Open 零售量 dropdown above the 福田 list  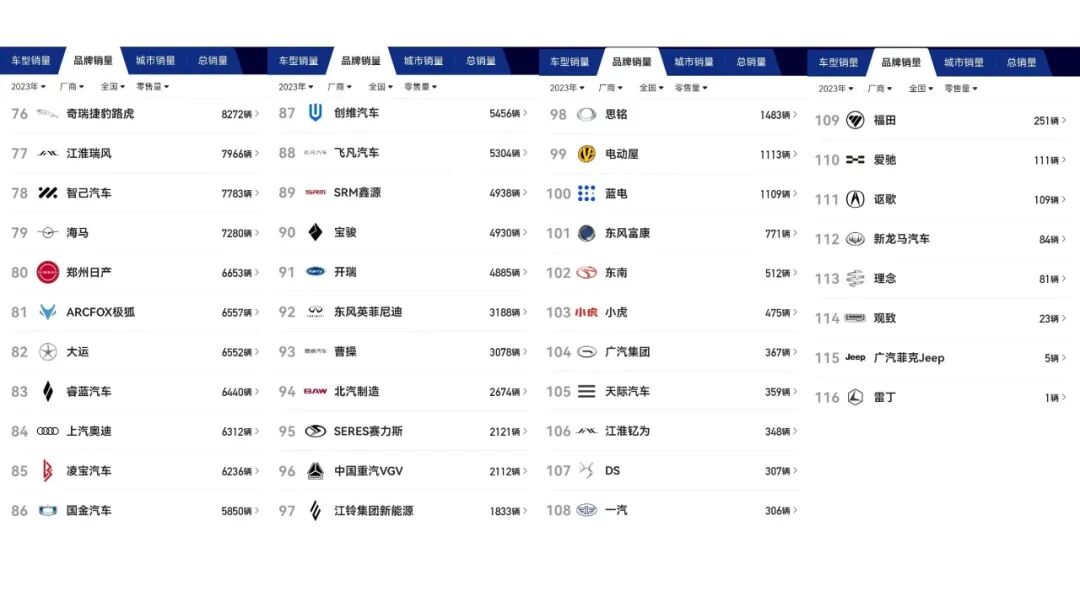pos(961,89)
